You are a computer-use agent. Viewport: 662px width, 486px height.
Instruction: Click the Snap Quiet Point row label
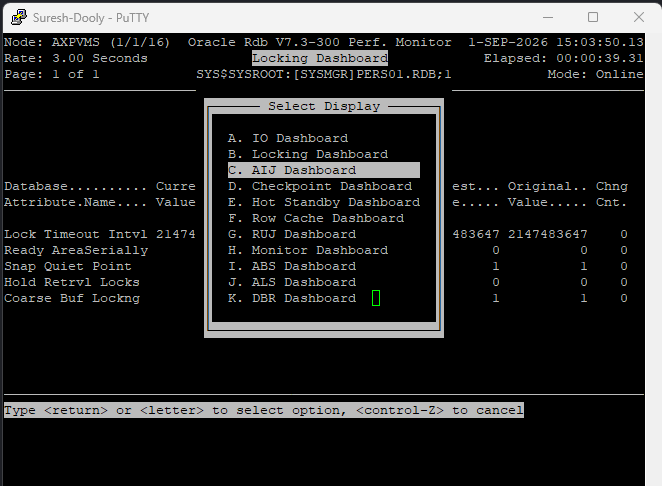click(x=68, y=266)
